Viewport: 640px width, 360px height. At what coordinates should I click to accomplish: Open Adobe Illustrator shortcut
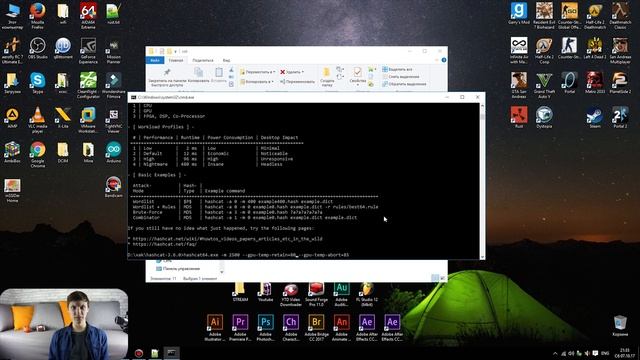[x=215, y=328]
